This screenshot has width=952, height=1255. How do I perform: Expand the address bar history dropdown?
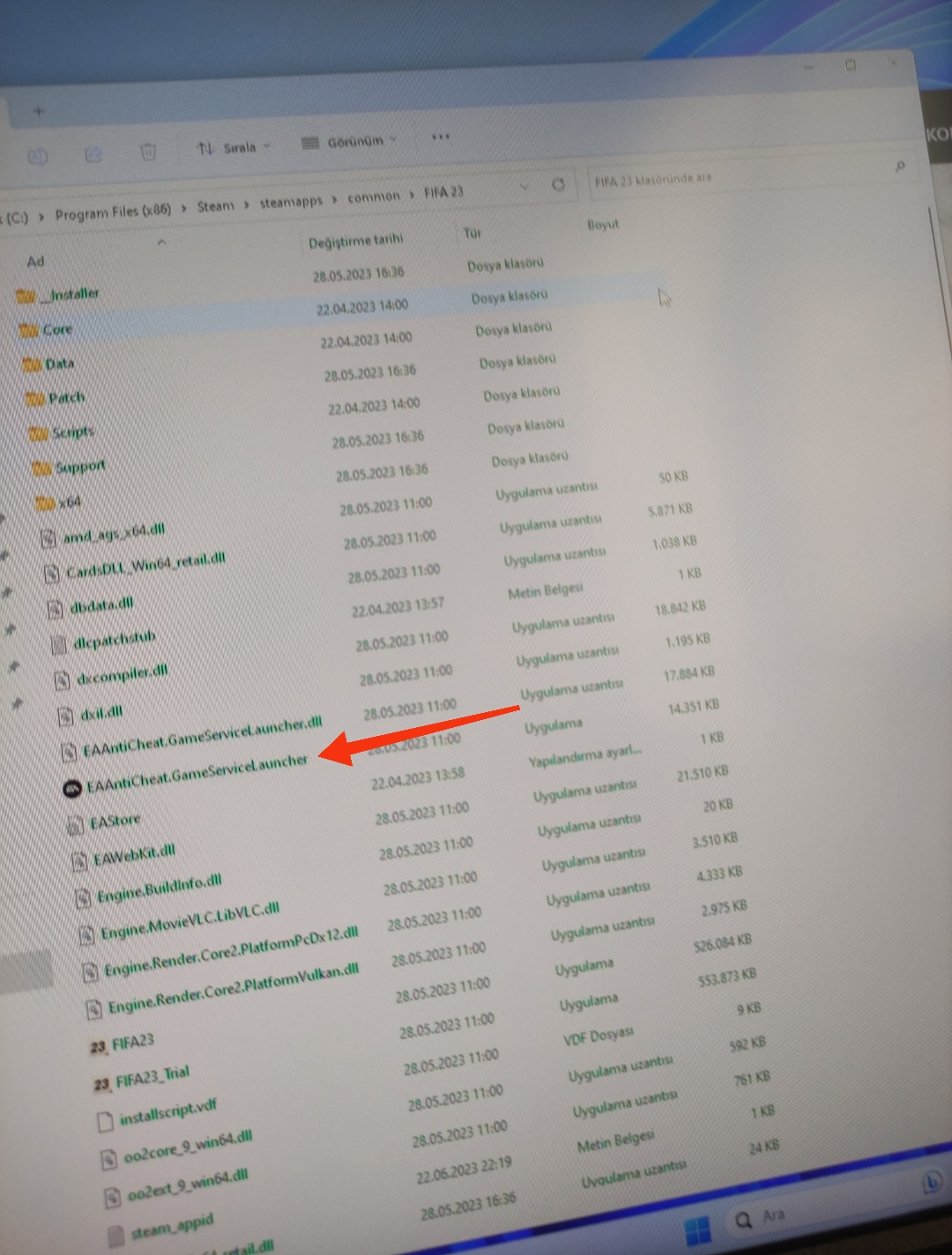(524, 186)
